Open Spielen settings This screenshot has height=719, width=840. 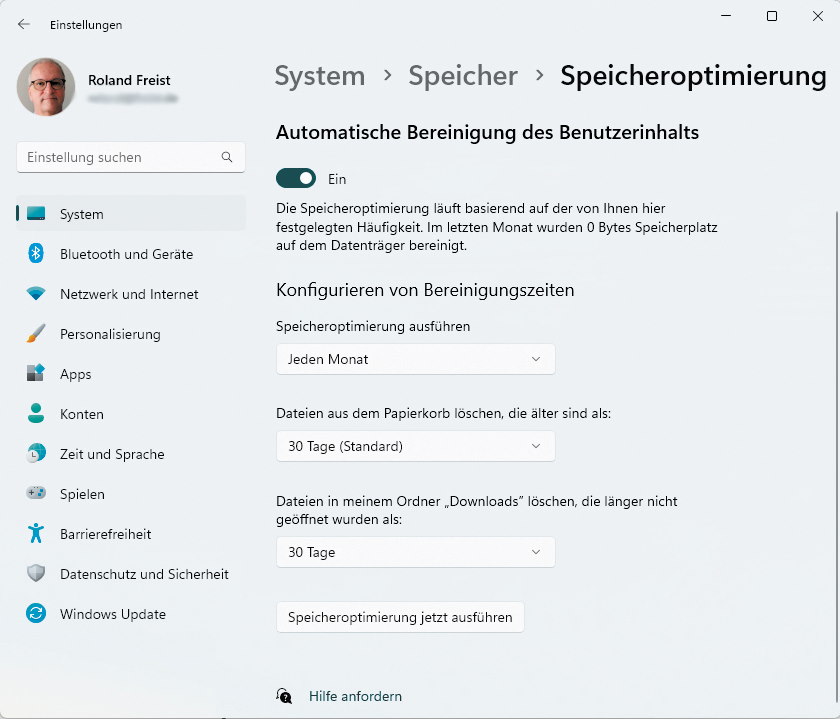click(x=131, y=493)
